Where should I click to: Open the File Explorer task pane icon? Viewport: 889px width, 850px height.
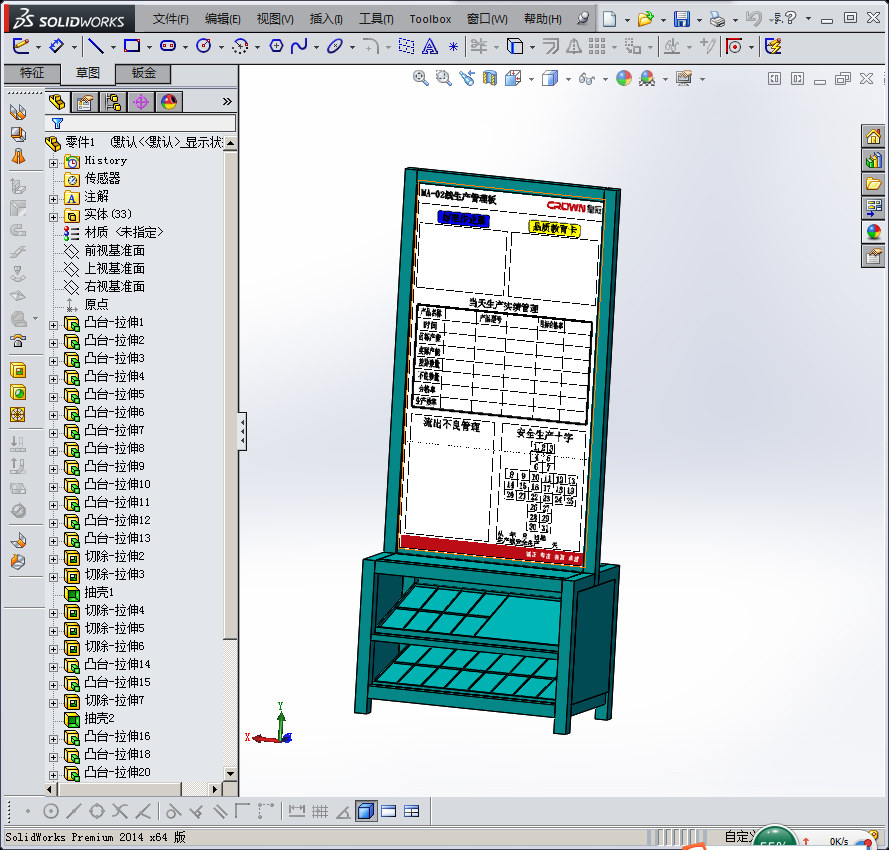tap(873, 184)
